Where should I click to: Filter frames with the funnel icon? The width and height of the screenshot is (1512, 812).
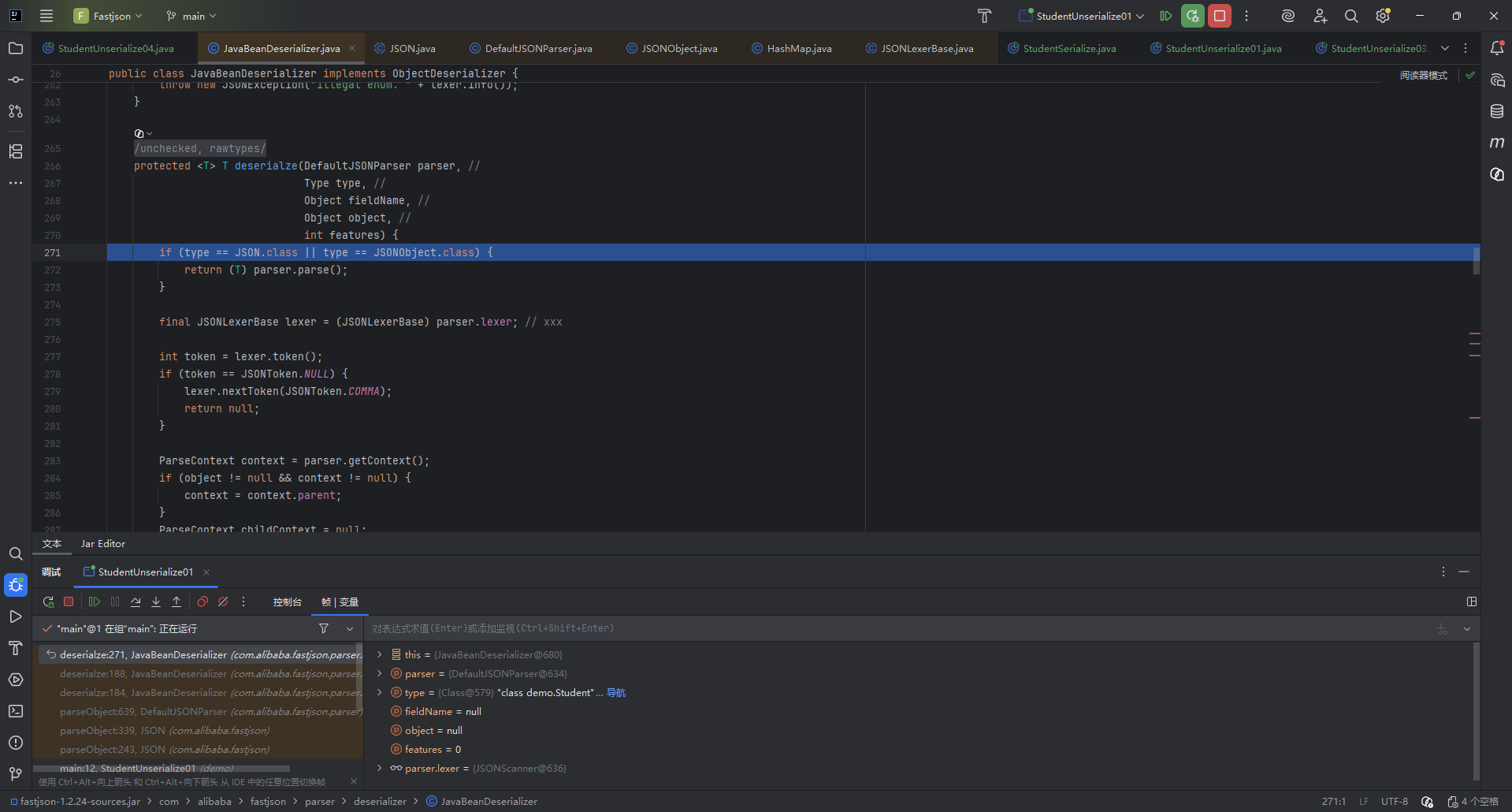pos(324,629)
